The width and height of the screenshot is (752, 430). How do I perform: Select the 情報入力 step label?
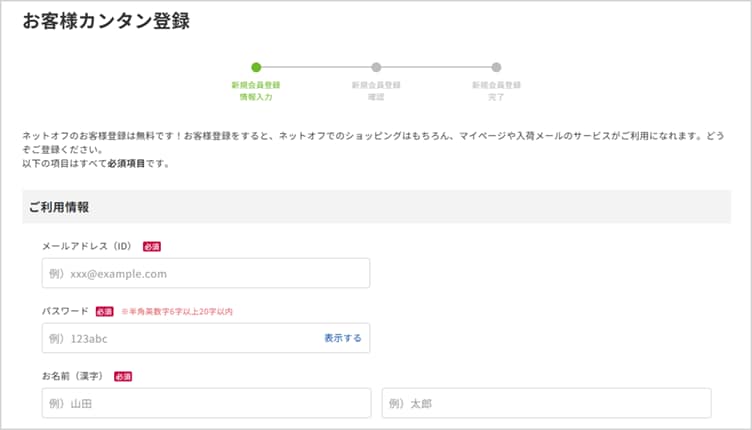[x=256, y=97]
